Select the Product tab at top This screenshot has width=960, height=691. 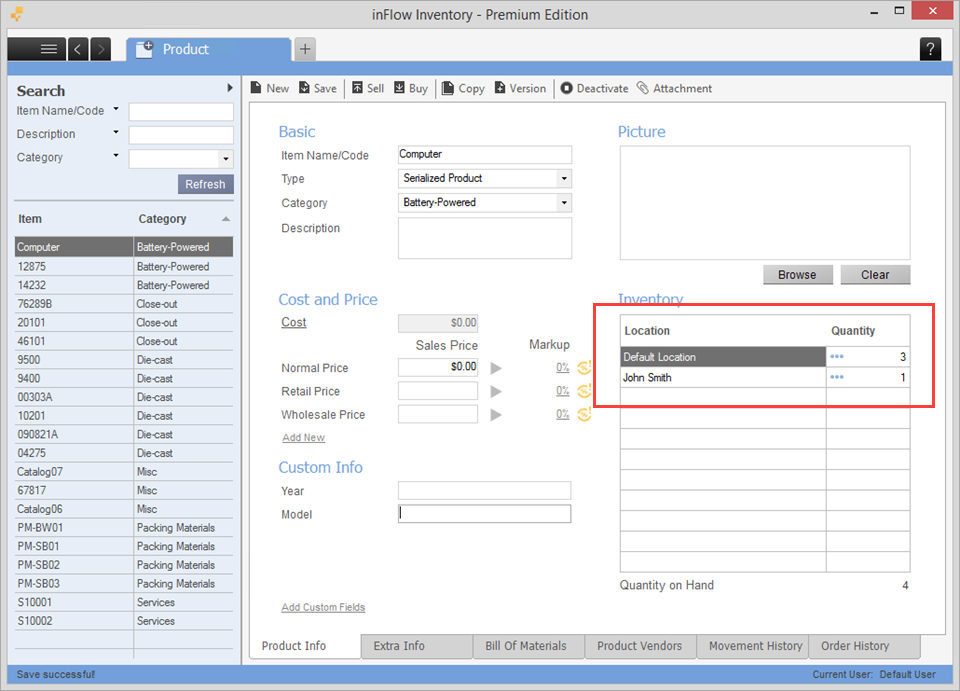click(x=208, y=50)
